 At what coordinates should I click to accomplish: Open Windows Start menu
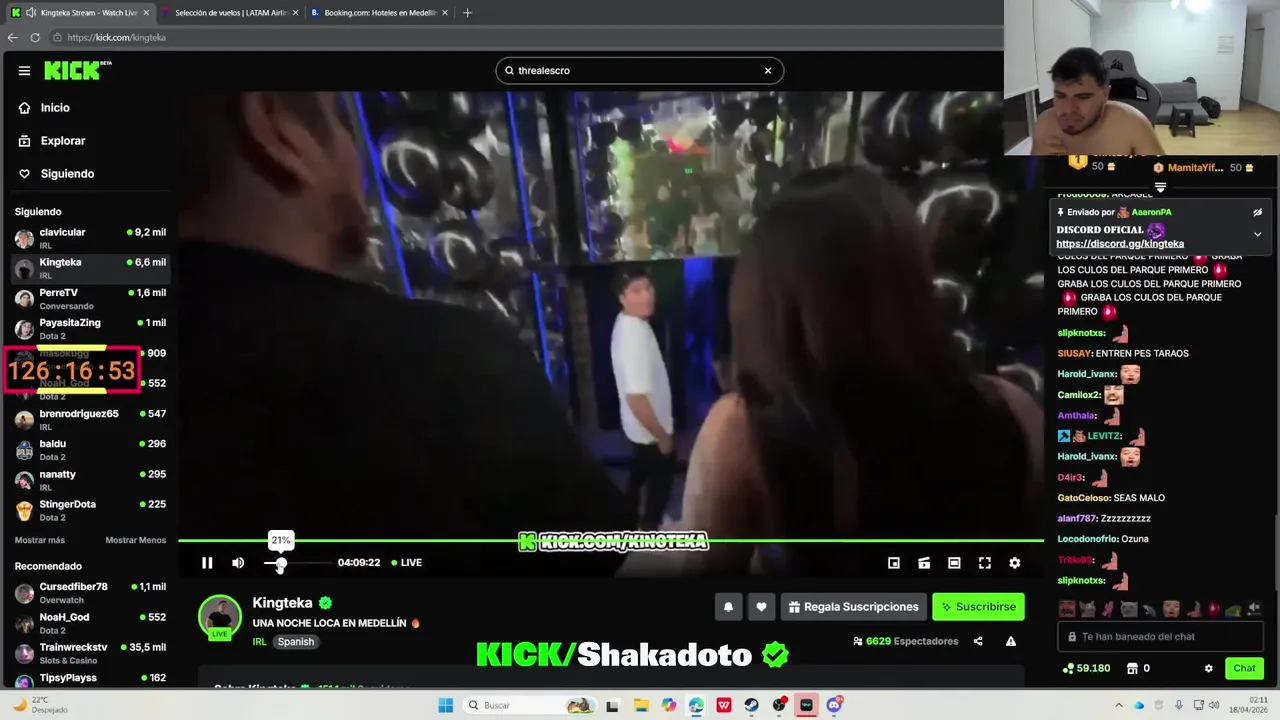click(x=446, y=705)
